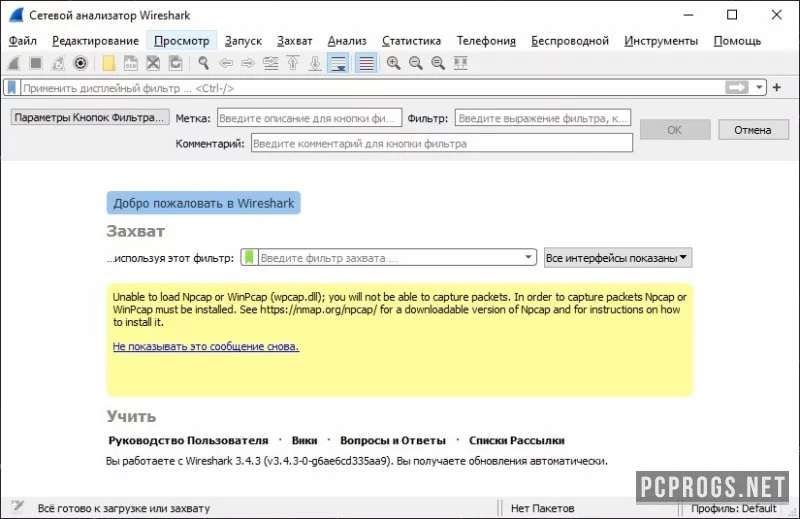This screenshot has width=800, height=519.
Task: Focus the Метка description field
Action: 310,118
